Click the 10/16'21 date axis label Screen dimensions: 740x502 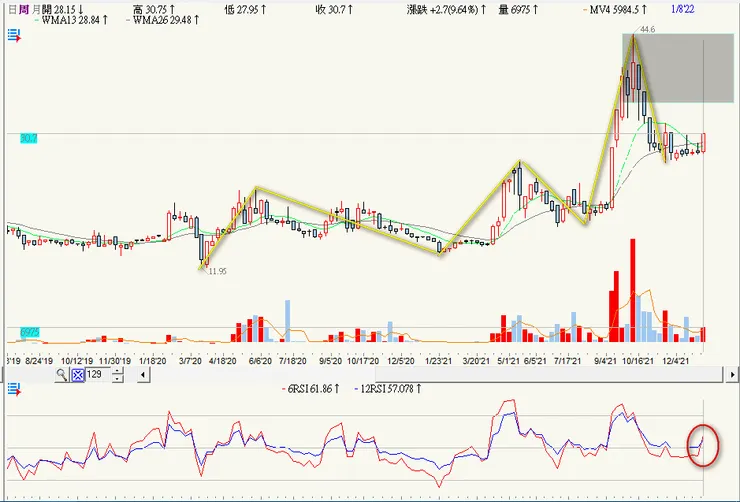[638, 361]
